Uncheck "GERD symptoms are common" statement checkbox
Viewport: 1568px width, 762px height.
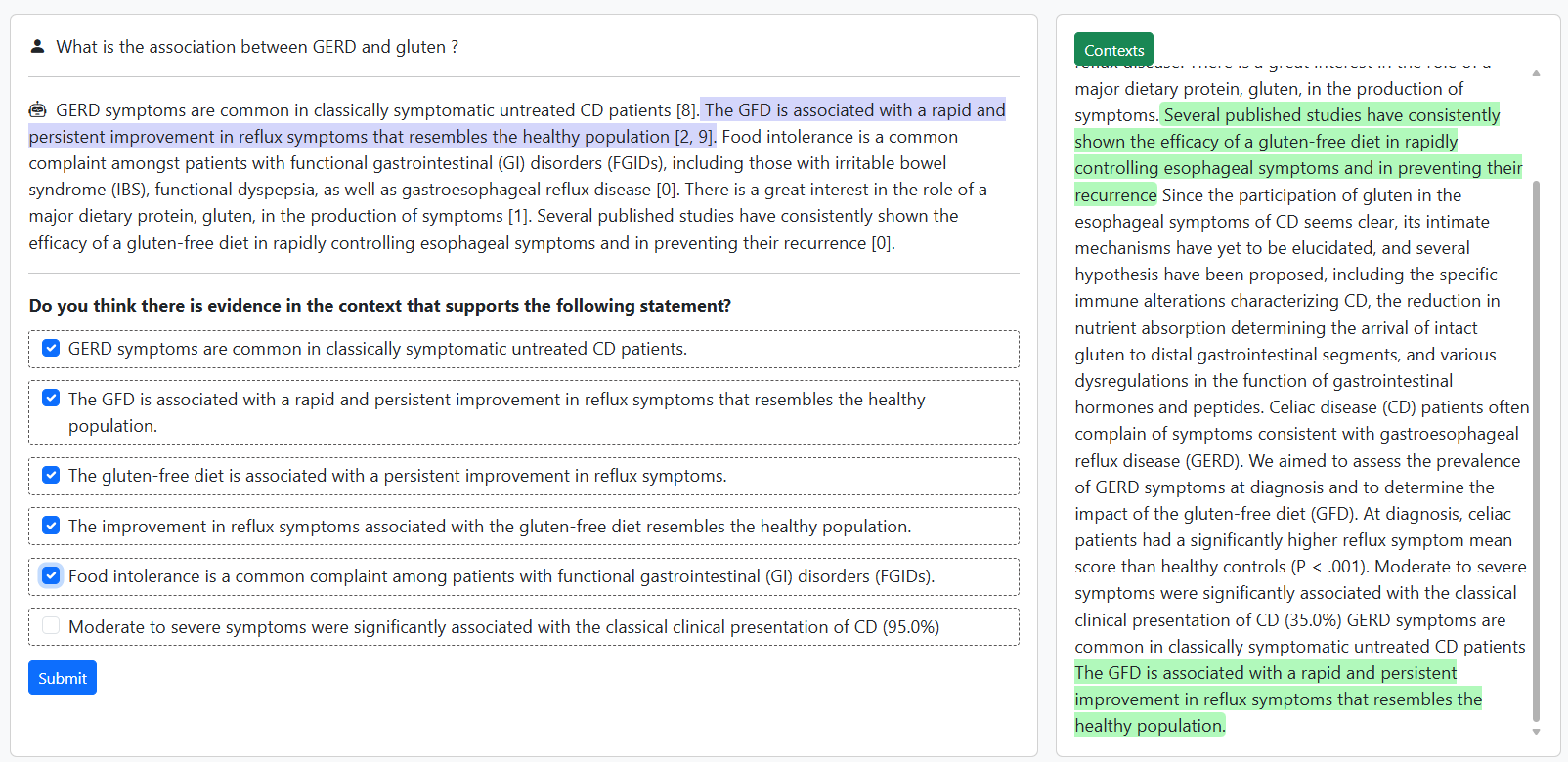[51, 349]
